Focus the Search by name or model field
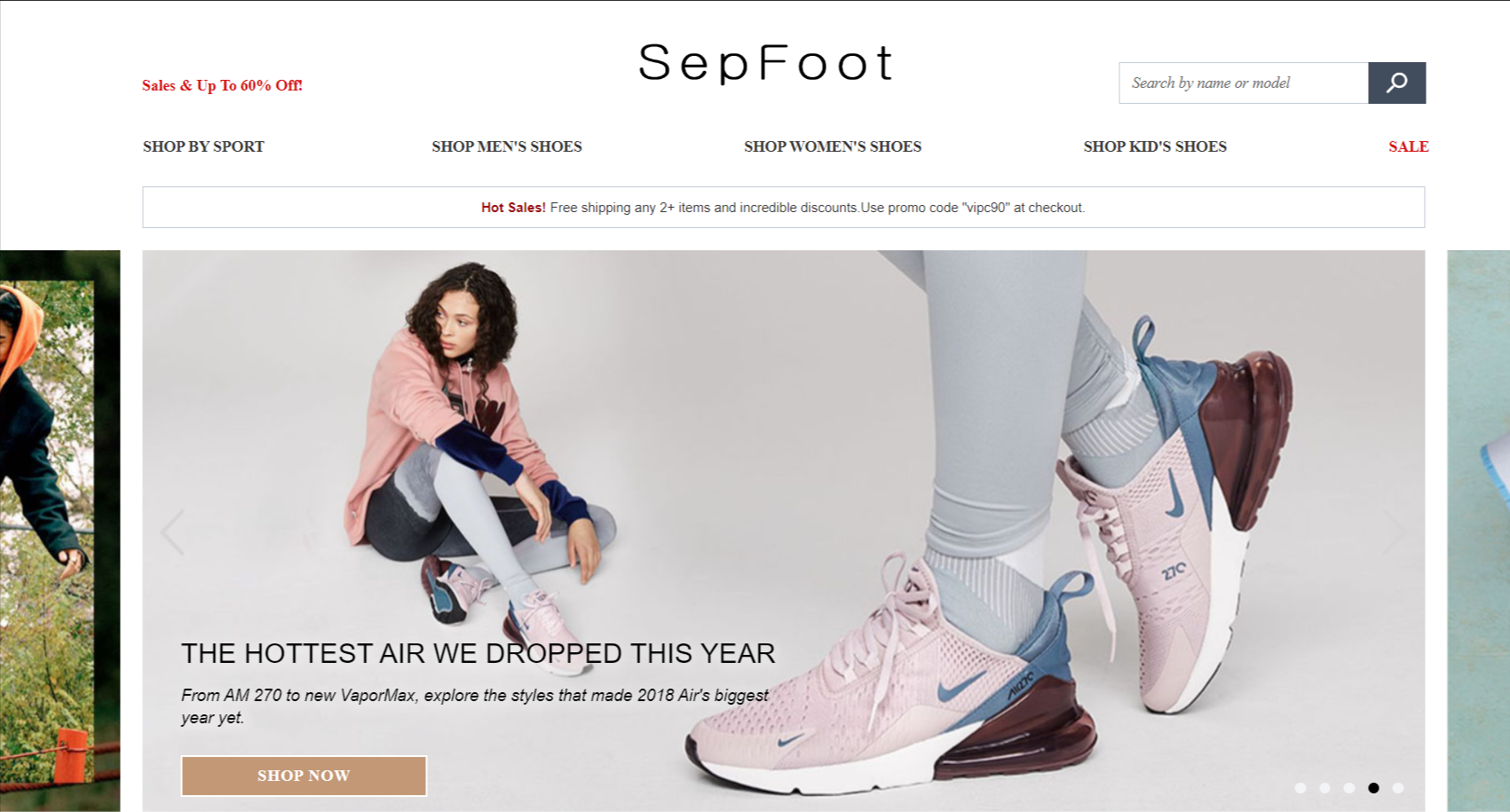This screenshot has height=812, width=1510. [x=1244, y=83]
